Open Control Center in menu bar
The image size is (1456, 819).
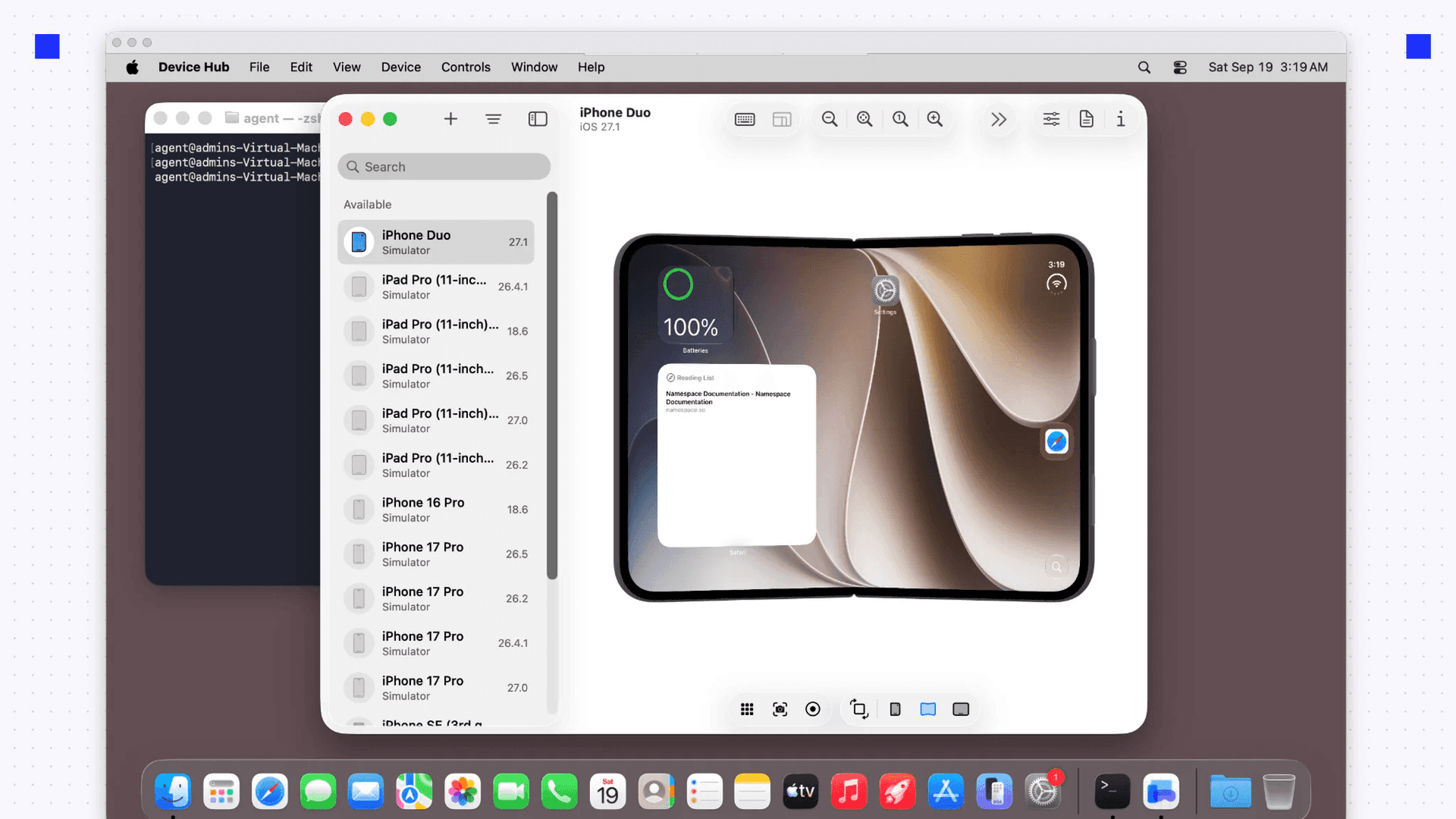(1180, 67)
